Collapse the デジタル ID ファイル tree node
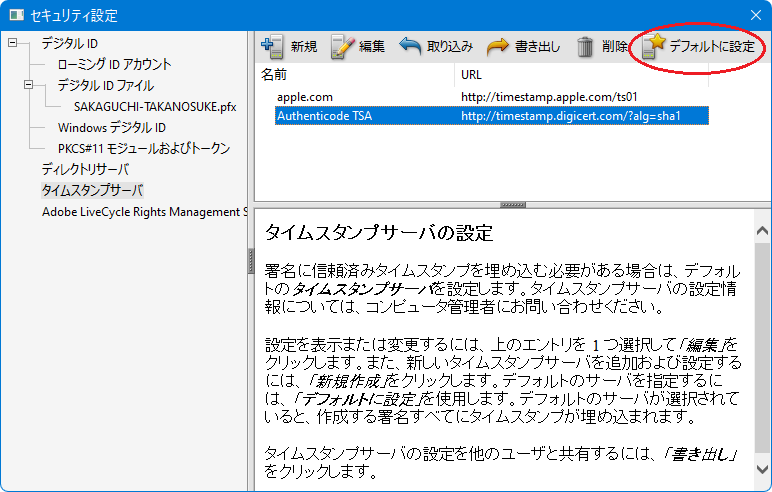This screenshot has width=772, height=492. (29, 86)
